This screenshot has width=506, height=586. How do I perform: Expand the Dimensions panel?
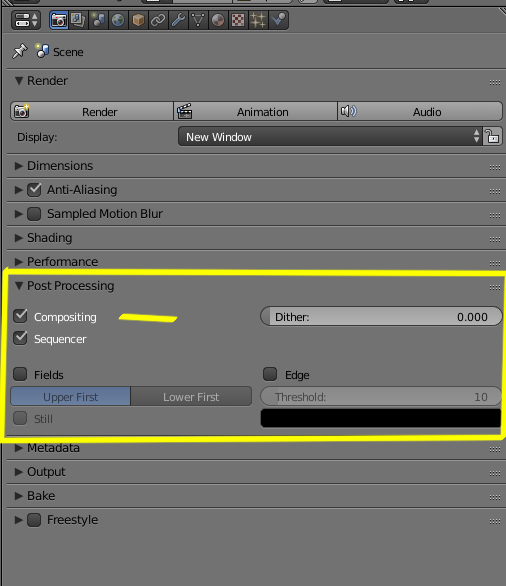click(x=18, y=166)
